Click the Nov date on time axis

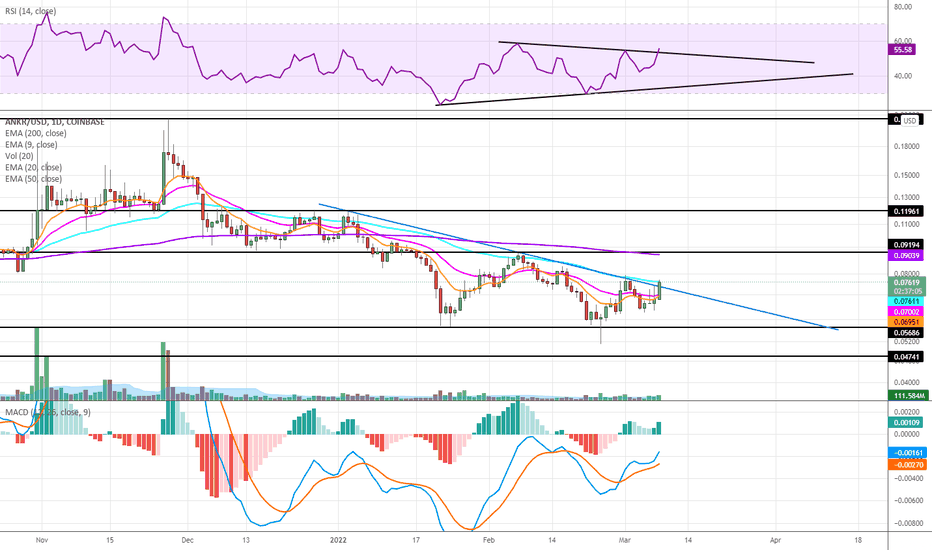(42, 540)
